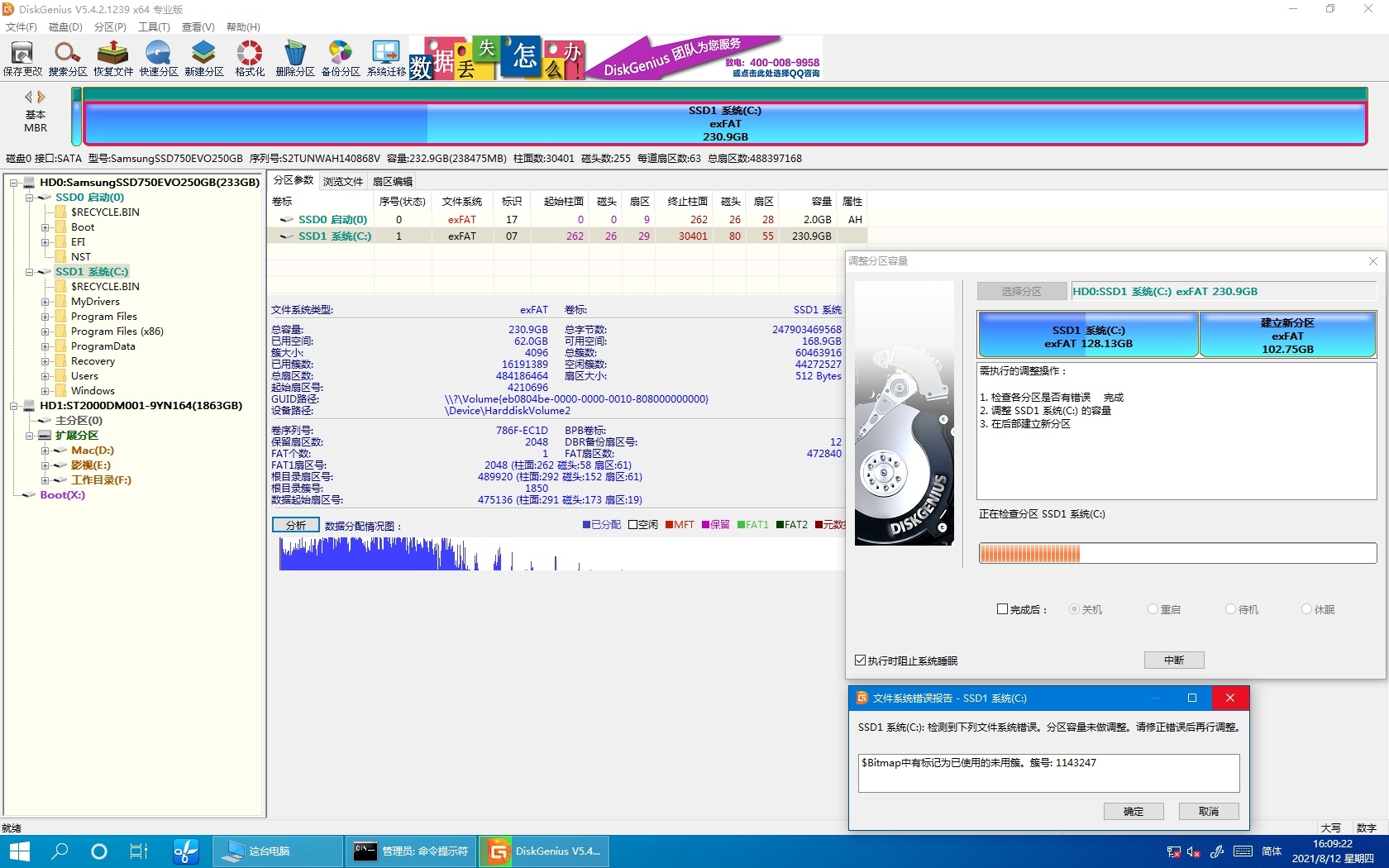Switch to the 浏览文件 tab
This screenshot has width=1389, height=868.
point(343,181)
